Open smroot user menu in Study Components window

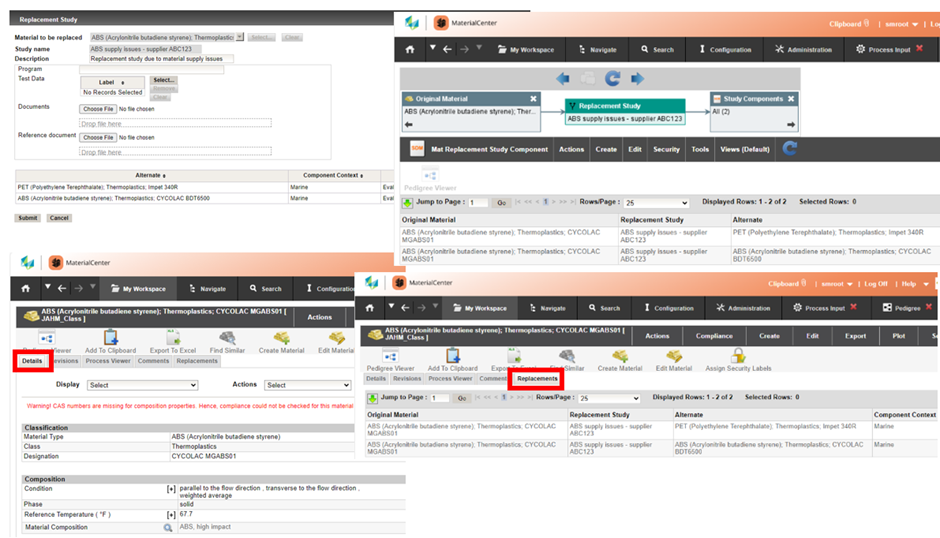(901, 24)
